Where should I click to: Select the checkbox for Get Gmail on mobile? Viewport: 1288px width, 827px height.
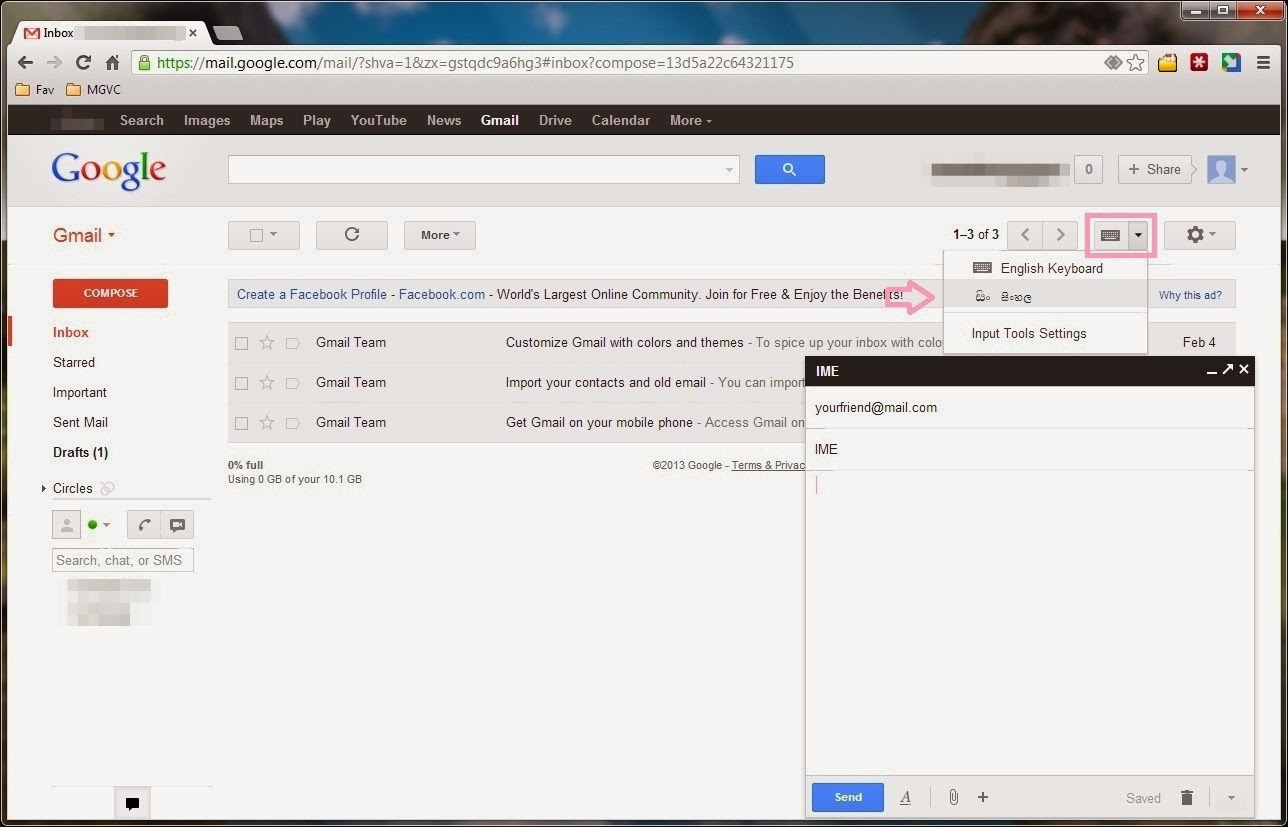coord(241,422)
